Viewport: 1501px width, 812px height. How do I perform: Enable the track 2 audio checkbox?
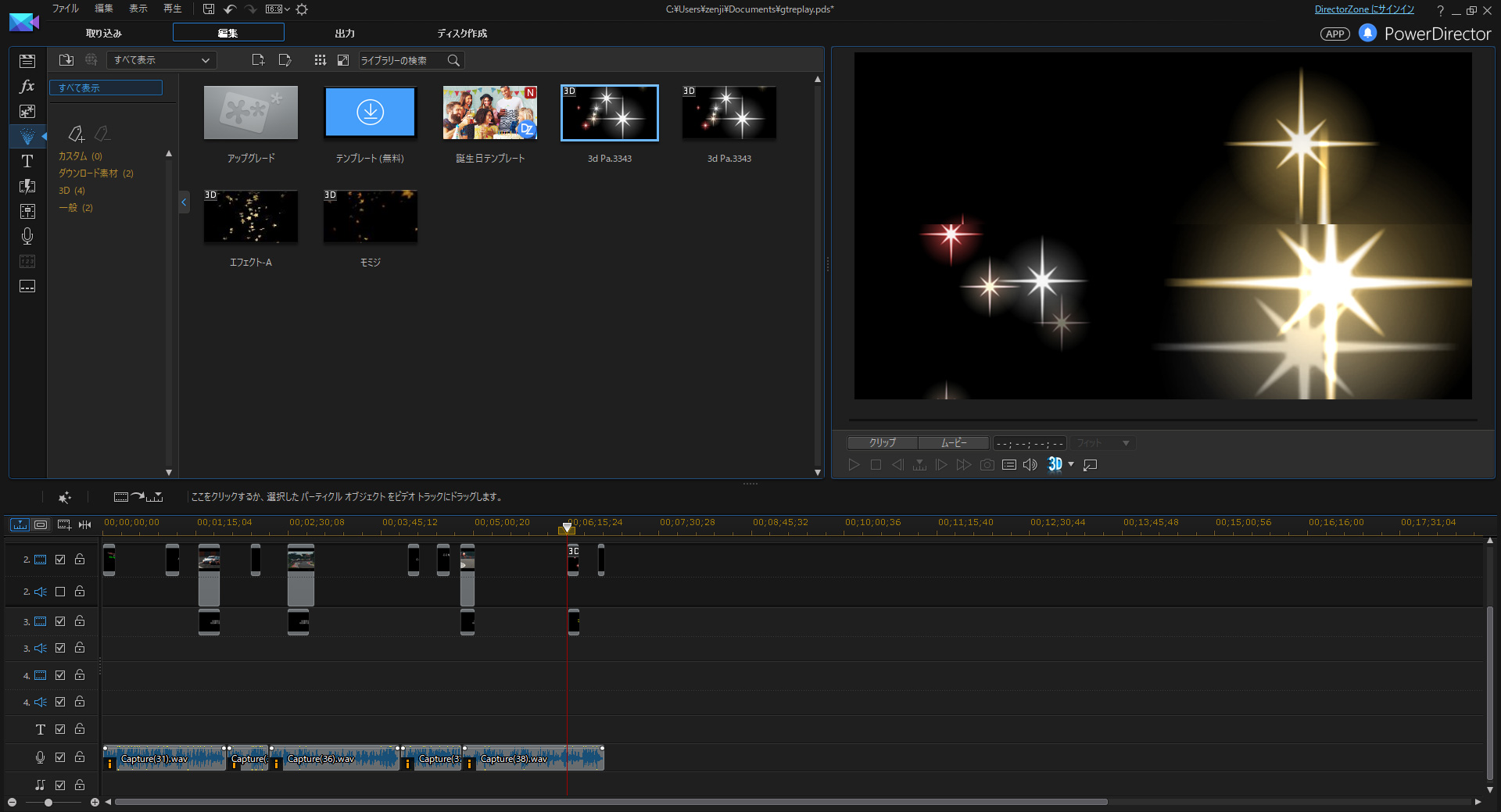pos(60,592)
